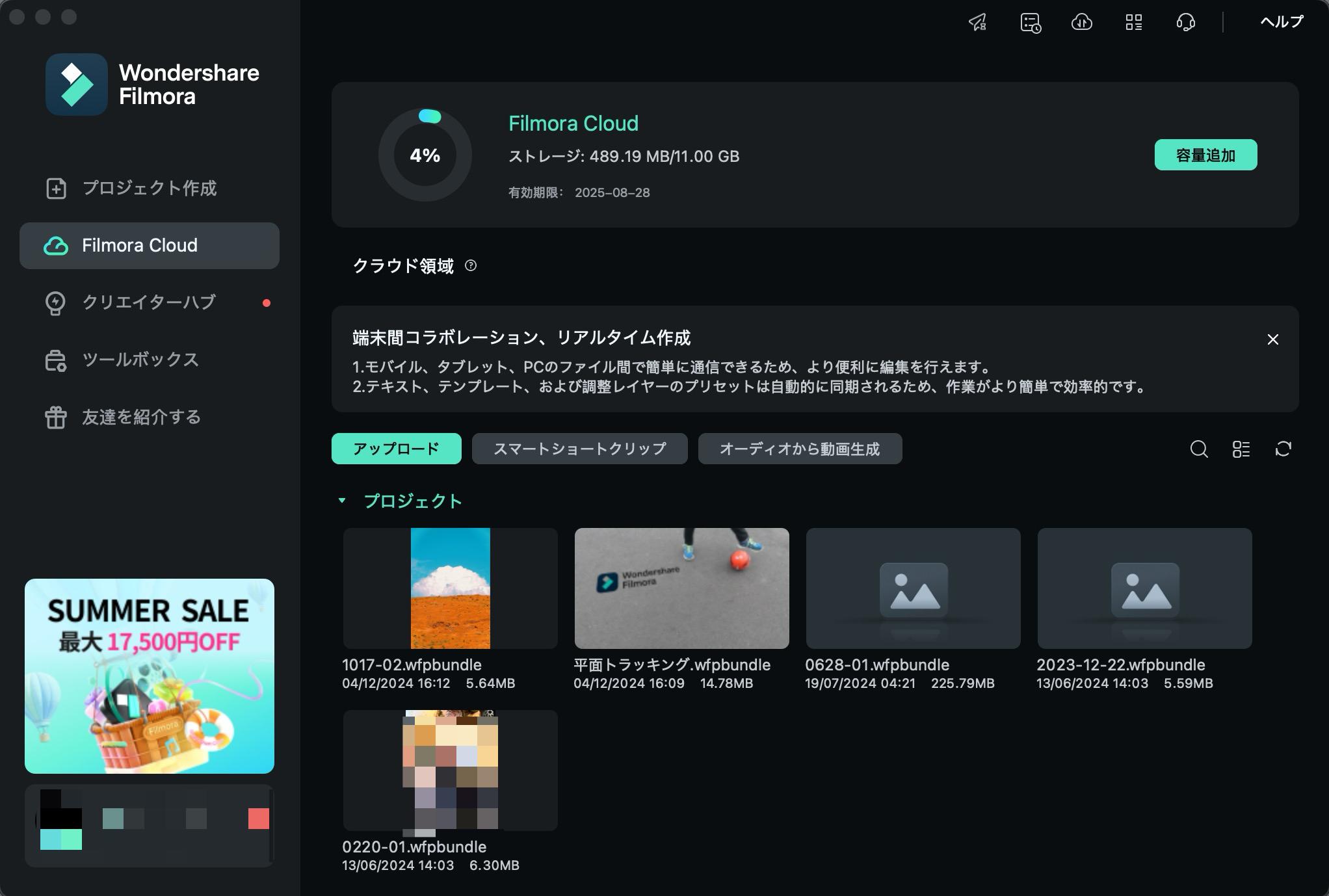Viewport: 1329px width, 896px height.
Task: Click the 4% storage usage ring
Action: (x=425, y=155)
